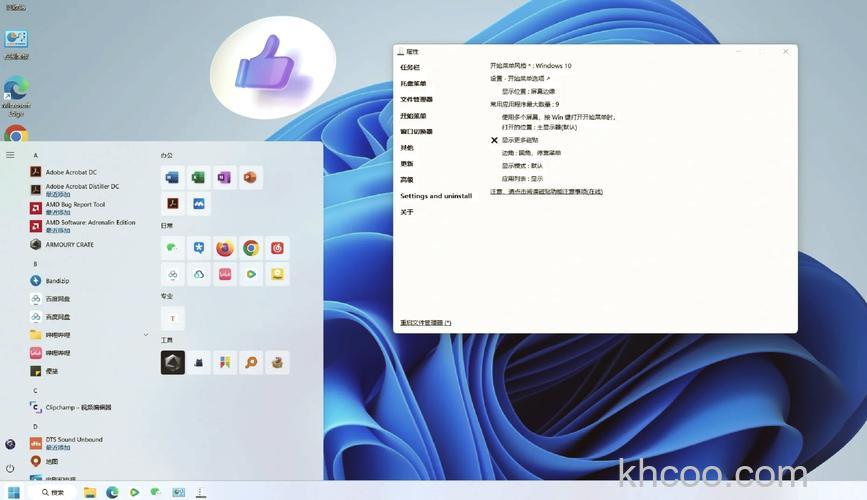Image resolution: width=867 pixels, height=500 pixels.
Task: Select 托盘菜单 section in properties sidebar
Action: point(413,84)
